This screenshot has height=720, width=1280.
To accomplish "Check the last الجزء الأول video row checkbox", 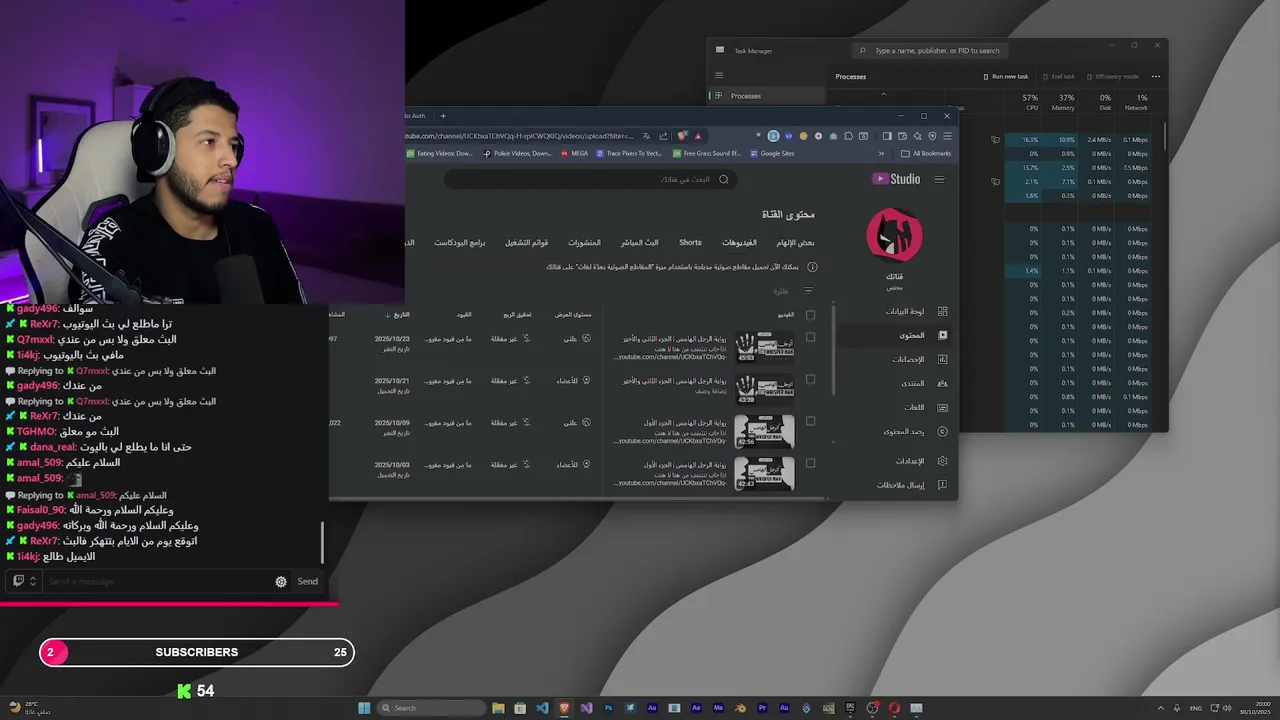I will coord(810,463).
